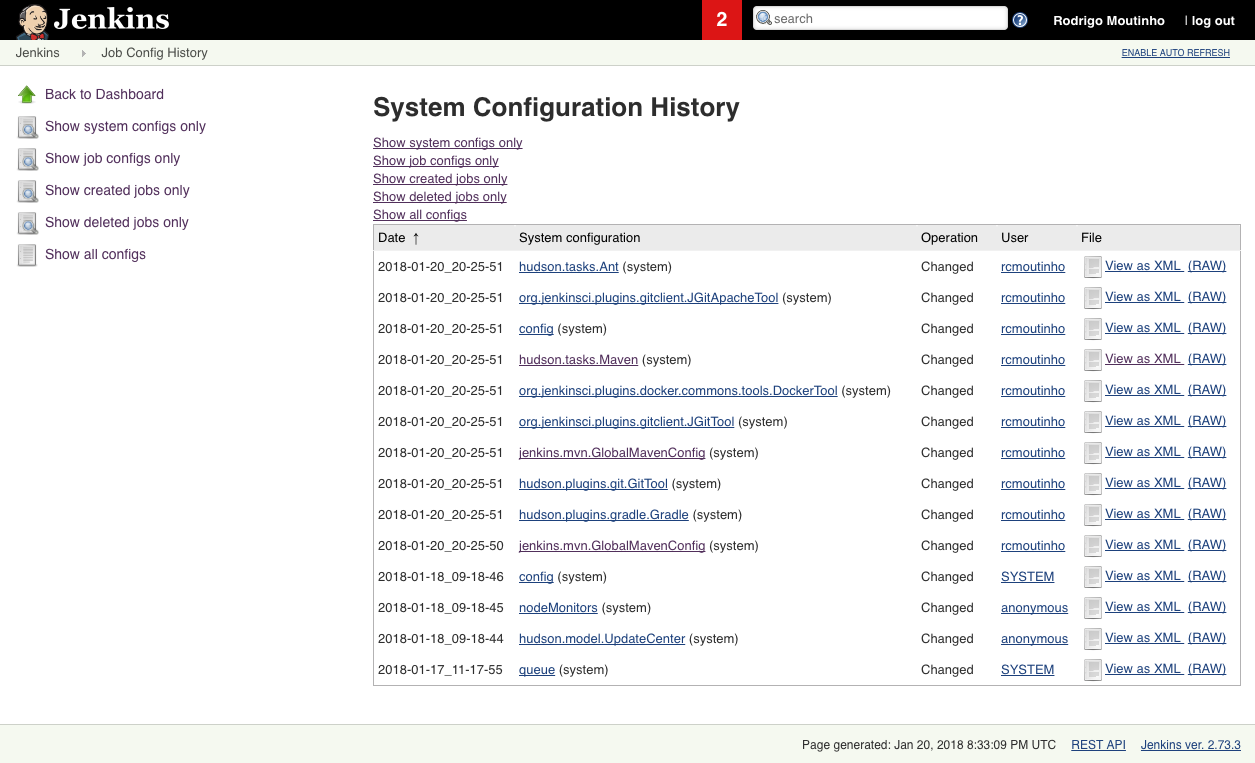The height and width of the screenshot is (763, 1255).
Task: Open the hudson.tasks.Maven configuration link
Action: [578, 360]
